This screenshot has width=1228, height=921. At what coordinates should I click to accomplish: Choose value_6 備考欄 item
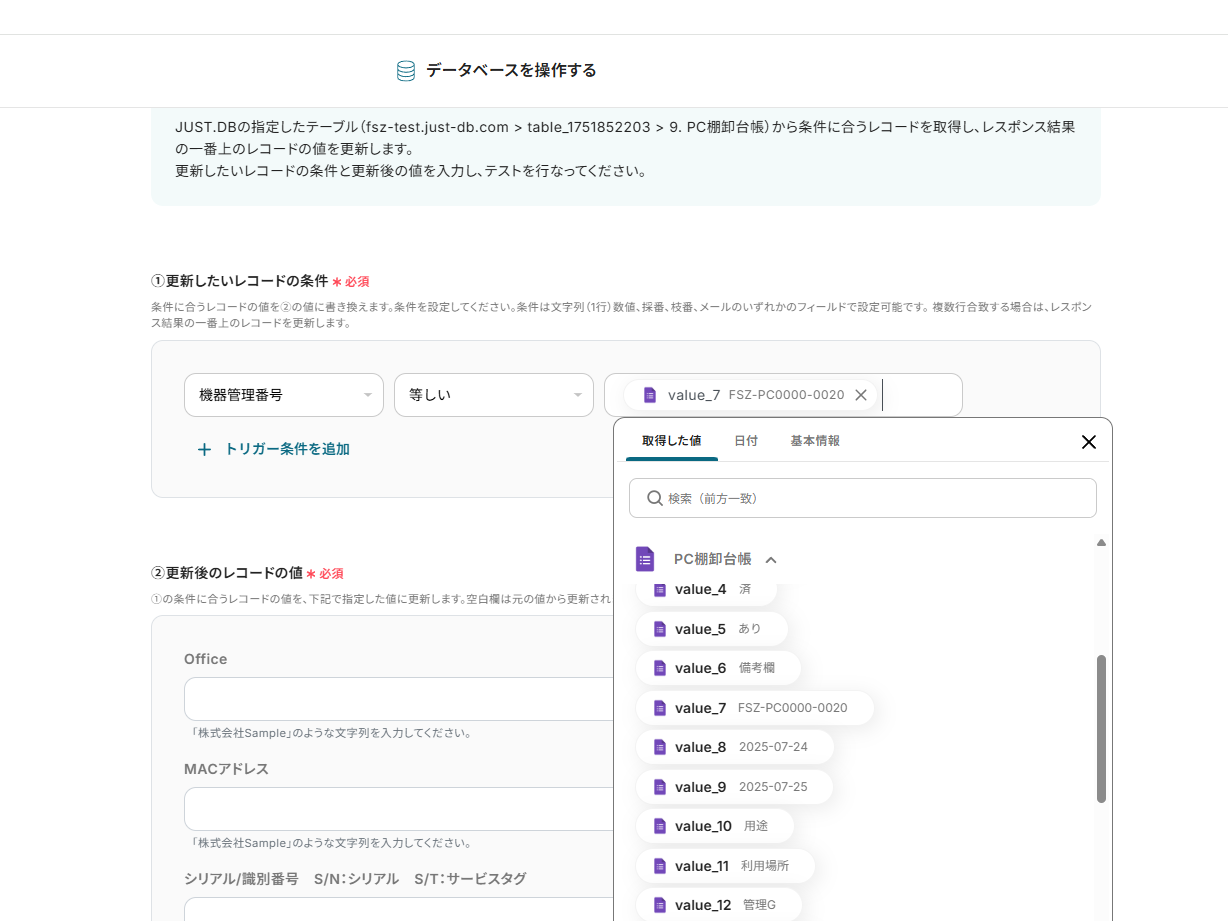click(x=717, y=668)
